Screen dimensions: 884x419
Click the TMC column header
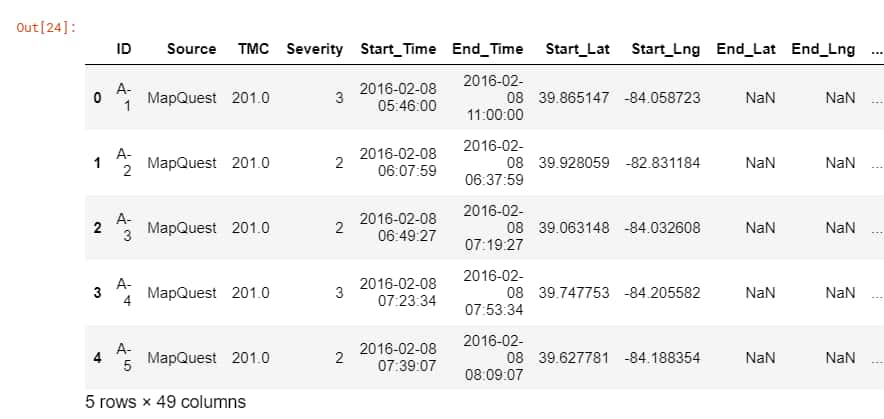(x=253, y=49)
